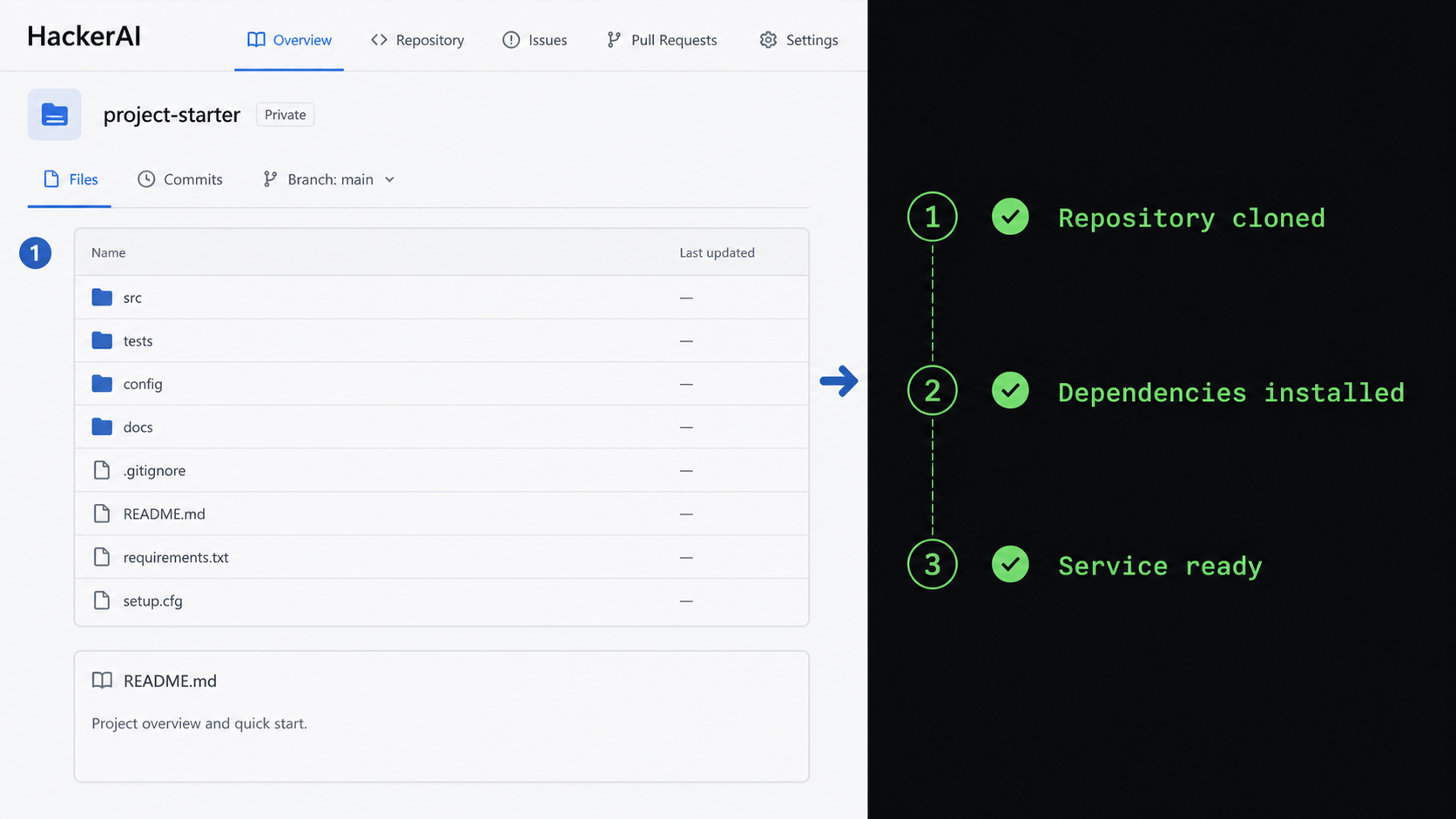
Task: Switch to the Repository tab
Action: pyautogui.click(x=417, y=40)
